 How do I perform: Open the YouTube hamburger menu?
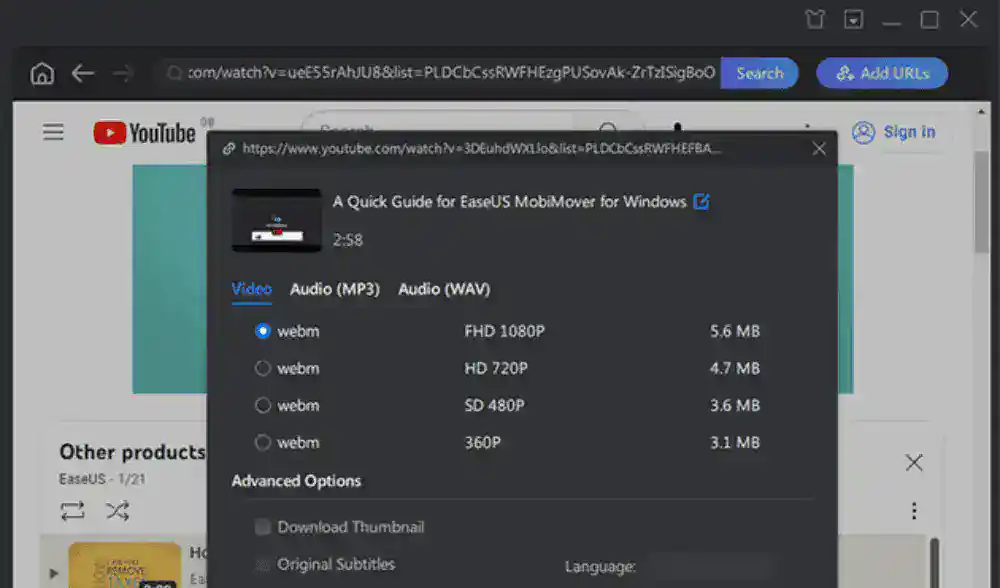coord(53,132)
